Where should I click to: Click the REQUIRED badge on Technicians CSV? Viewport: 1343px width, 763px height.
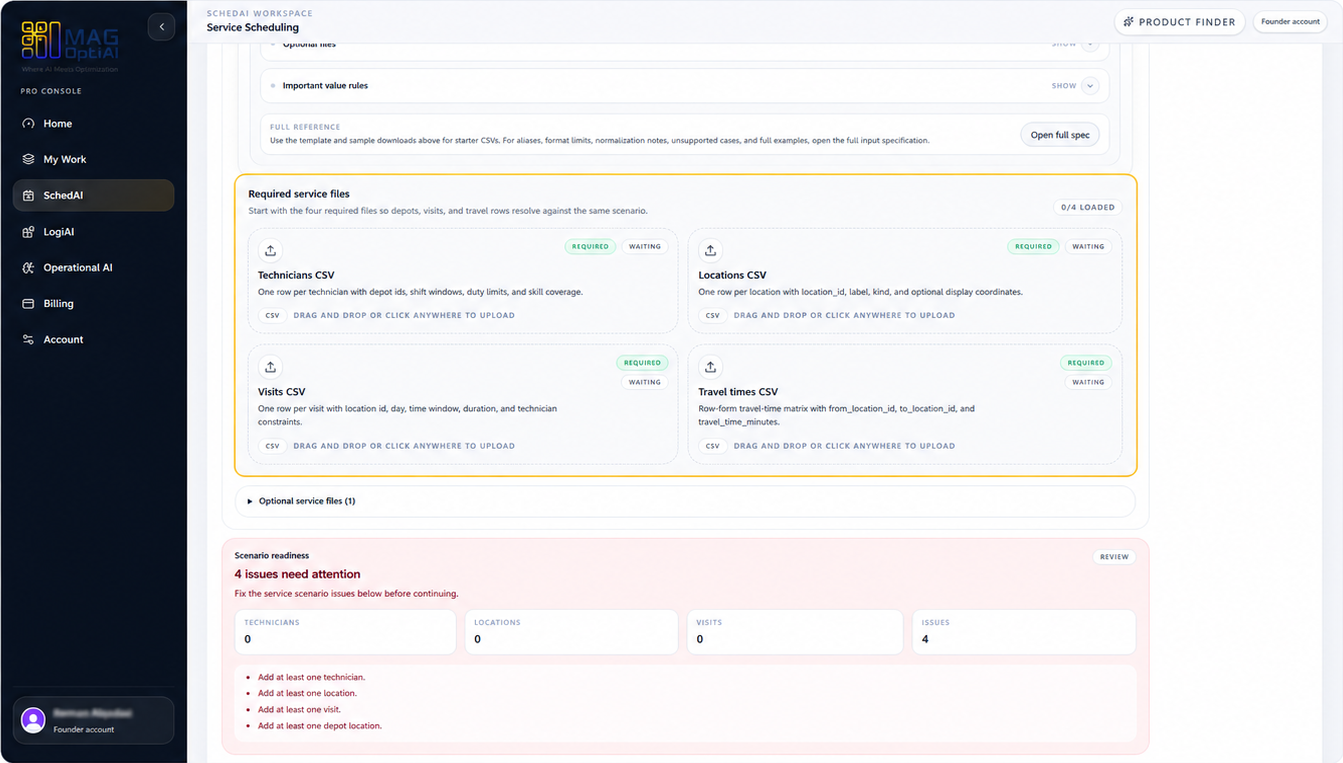[x=590, y=246]
